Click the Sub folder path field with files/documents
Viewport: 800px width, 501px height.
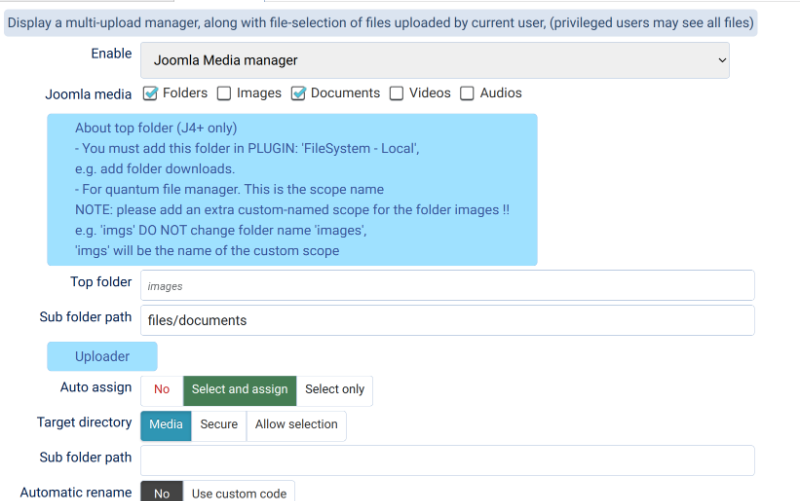(x=446, y=320)
